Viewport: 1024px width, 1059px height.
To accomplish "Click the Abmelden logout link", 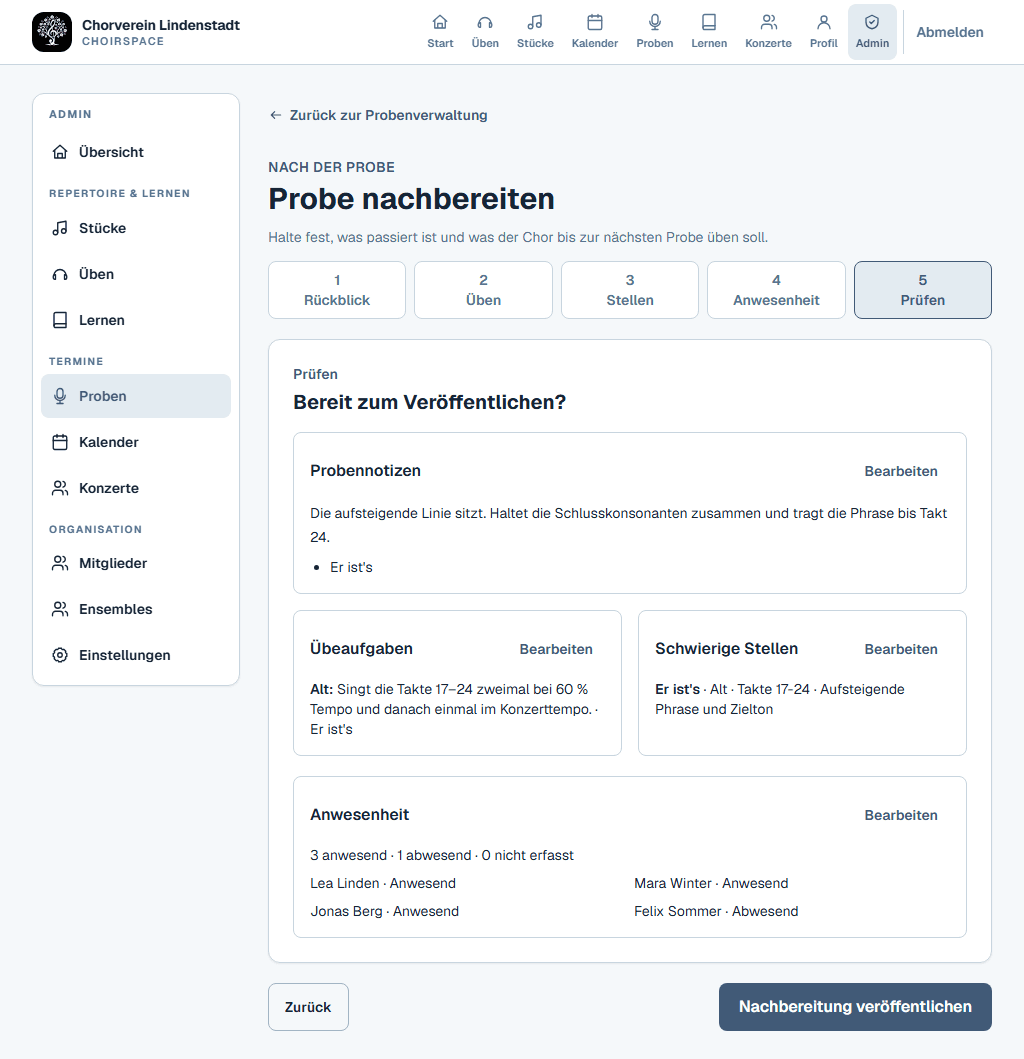I will [x=949, y=32].
